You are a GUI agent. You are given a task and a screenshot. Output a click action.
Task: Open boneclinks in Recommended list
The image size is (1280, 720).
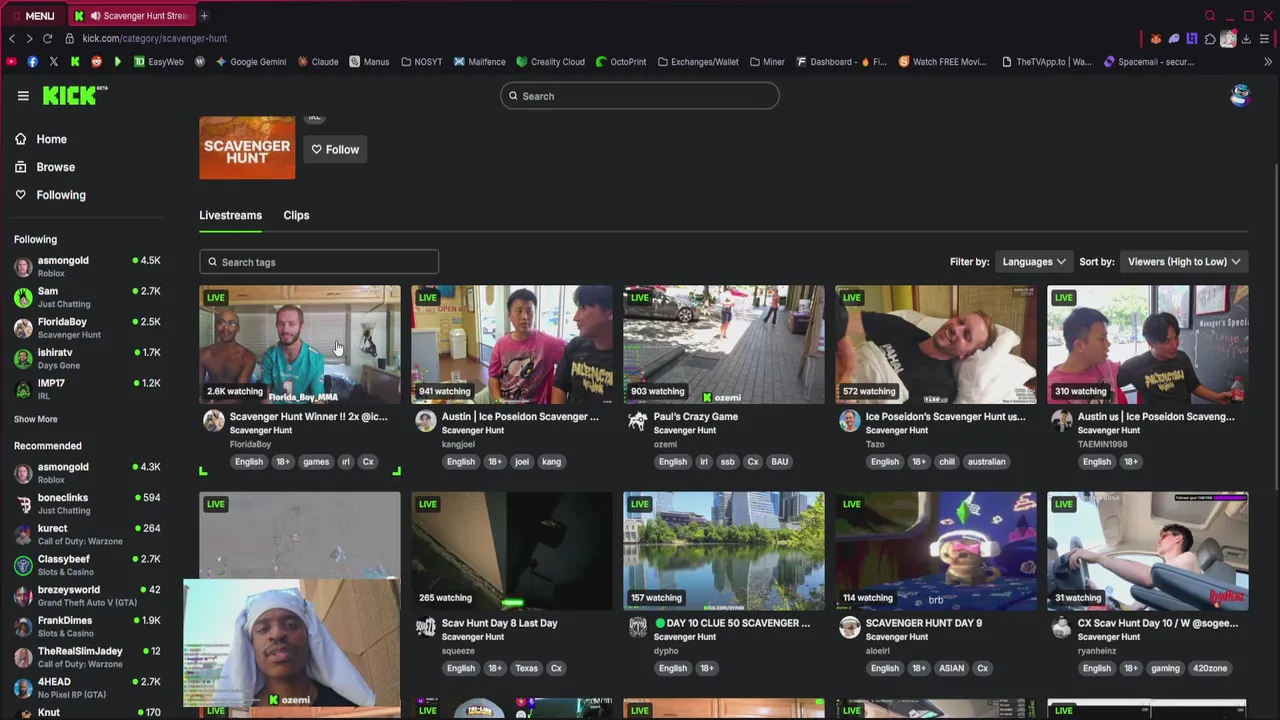point(87,504)
